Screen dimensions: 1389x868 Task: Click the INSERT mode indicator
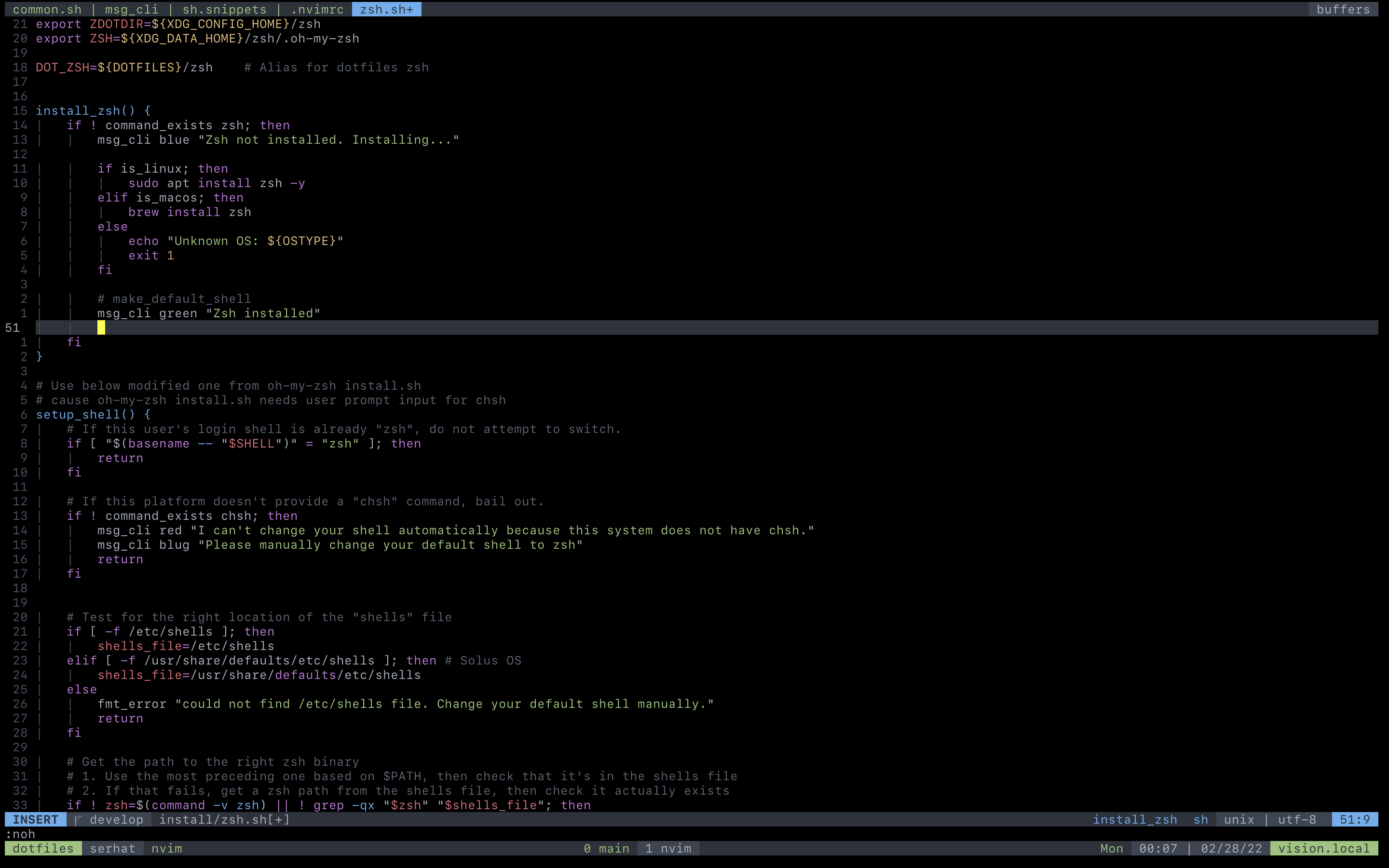pos(36,820)
